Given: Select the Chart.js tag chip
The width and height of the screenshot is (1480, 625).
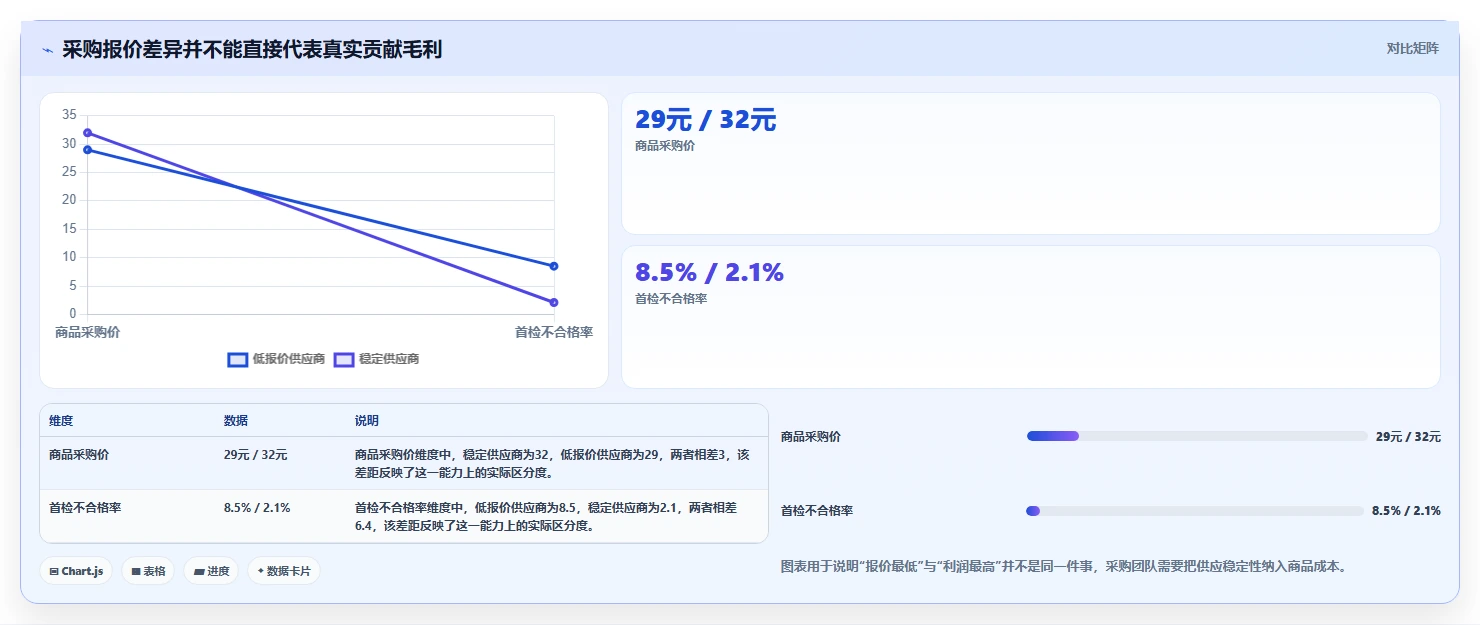Looking at the screenshot, I should 76,571.
